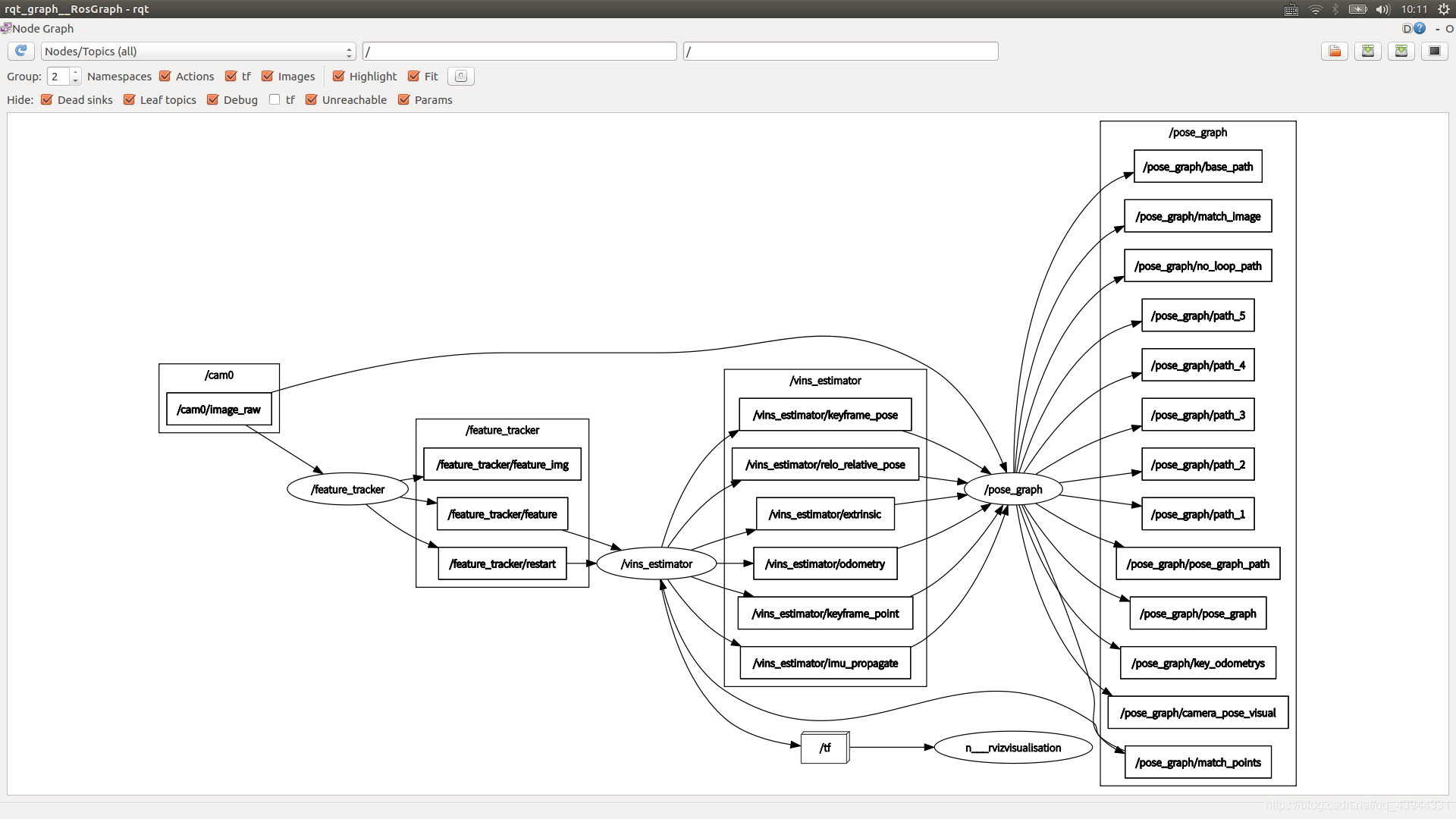Image resolution: width=1456 pixels, height=819 pixels.
Task: Click the volume speaker icon in top bar
Action: 1382,9
